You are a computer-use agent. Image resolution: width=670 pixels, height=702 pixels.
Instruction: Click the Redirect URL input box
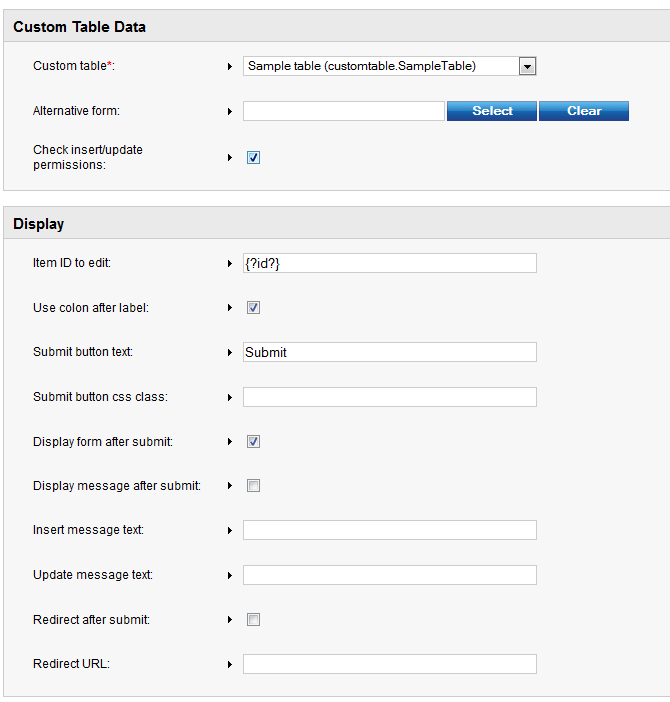389,664
